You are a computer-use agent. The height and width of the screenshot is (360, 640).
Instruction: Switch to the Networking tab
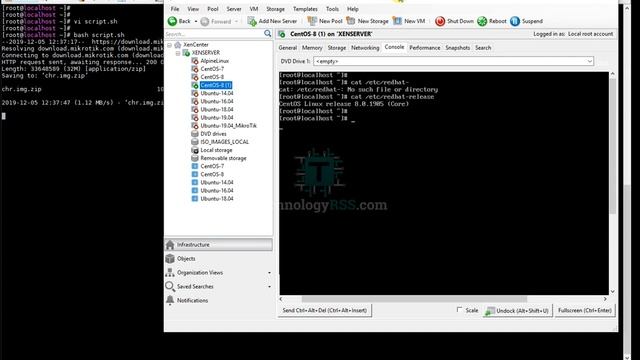coord(365,48)
